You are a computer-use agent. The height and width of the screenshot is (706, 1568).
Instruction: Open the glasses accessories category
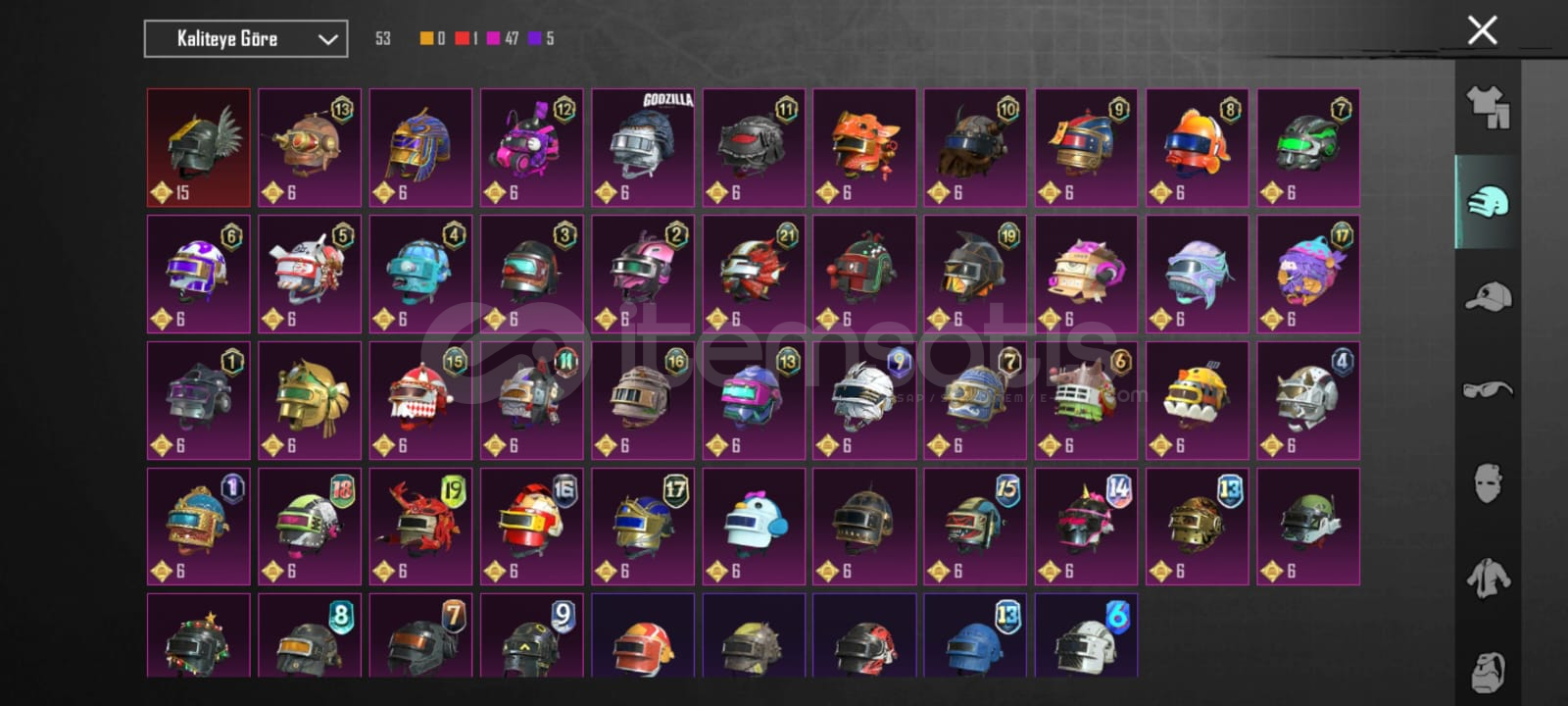pyautogui.click(x=1487, y=389)
